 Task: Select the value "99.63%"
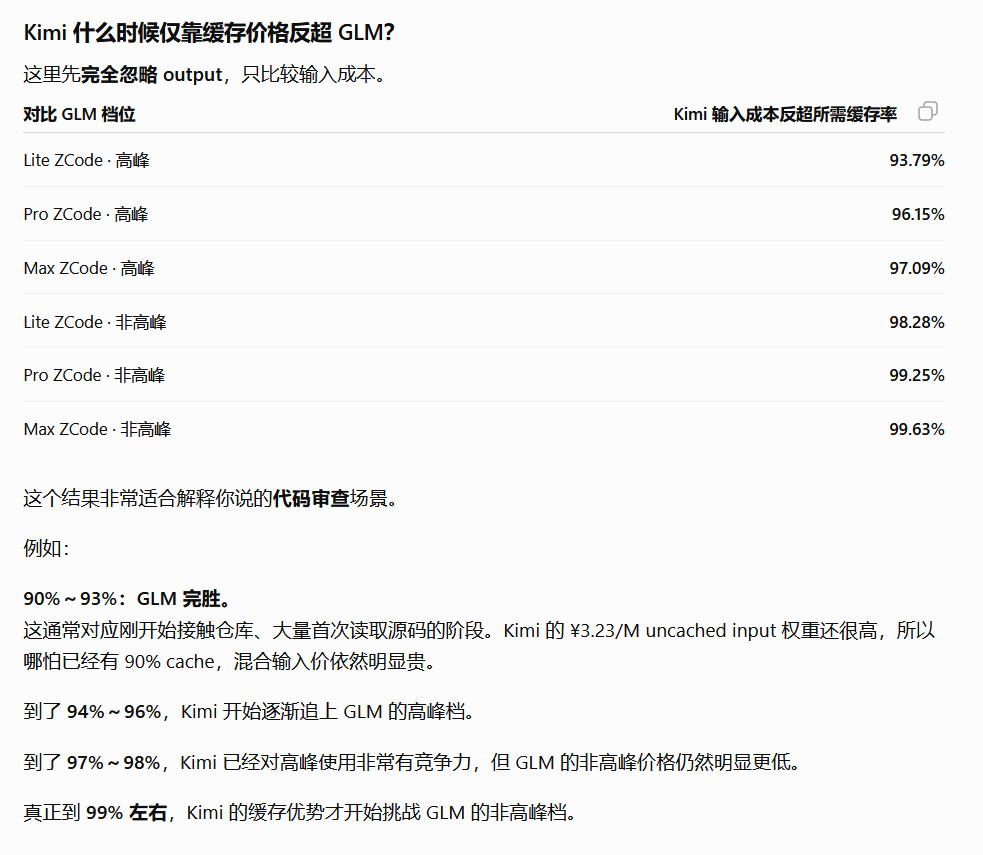917,429
